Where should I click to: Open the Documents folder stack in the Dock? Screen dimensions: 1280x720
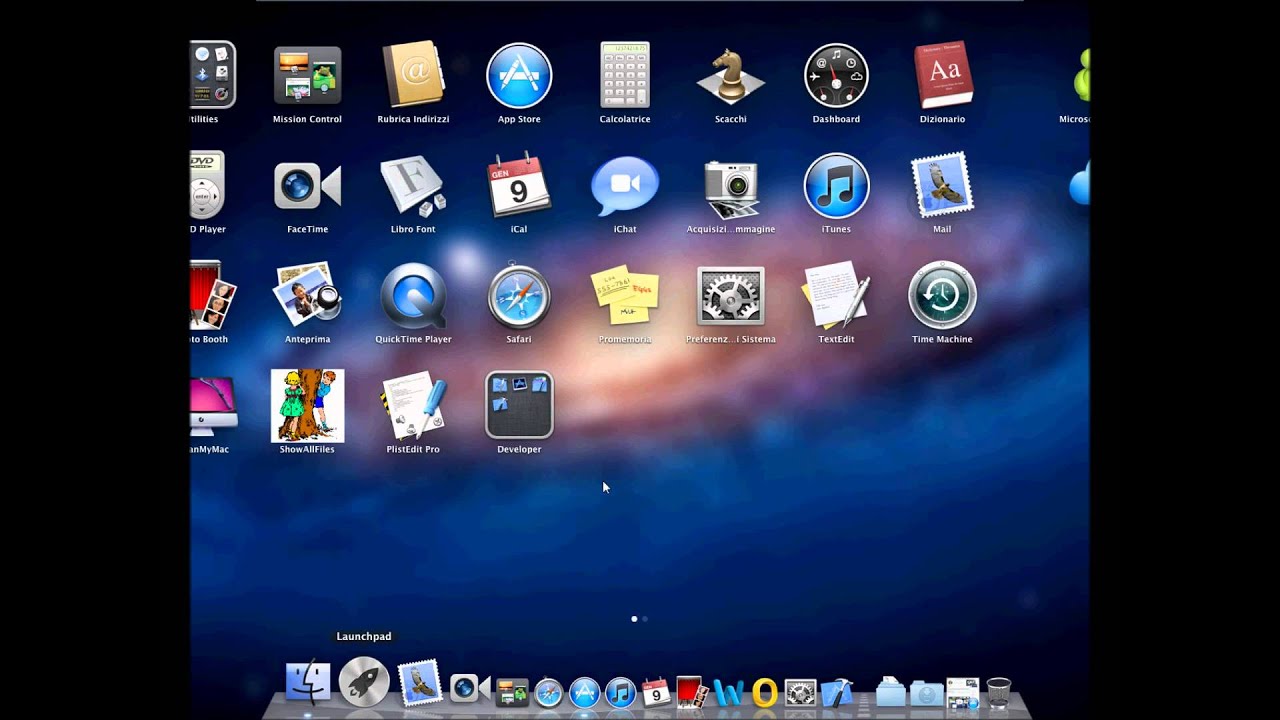point(890,692)
